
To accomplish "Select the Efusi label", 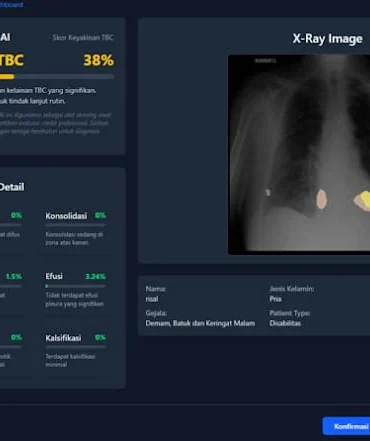I will coord(54,276).
